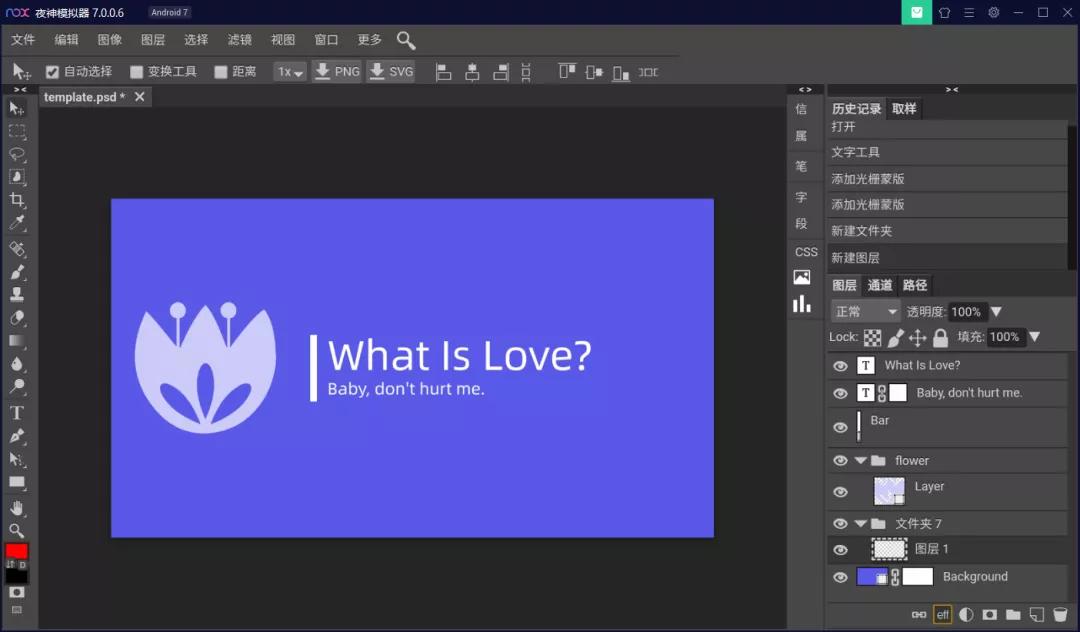Add a new adjustment layer
1080x632 pixels.
pyautogui.click(x=966, y=614)
